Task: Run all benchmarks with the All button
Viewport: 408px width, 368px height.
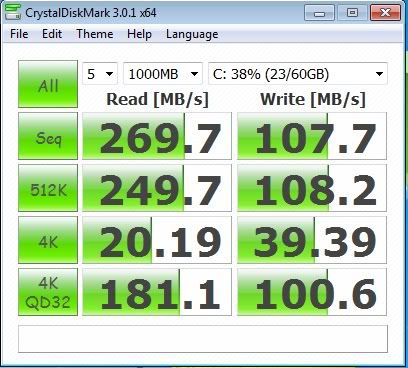Action: click(48, 84)
